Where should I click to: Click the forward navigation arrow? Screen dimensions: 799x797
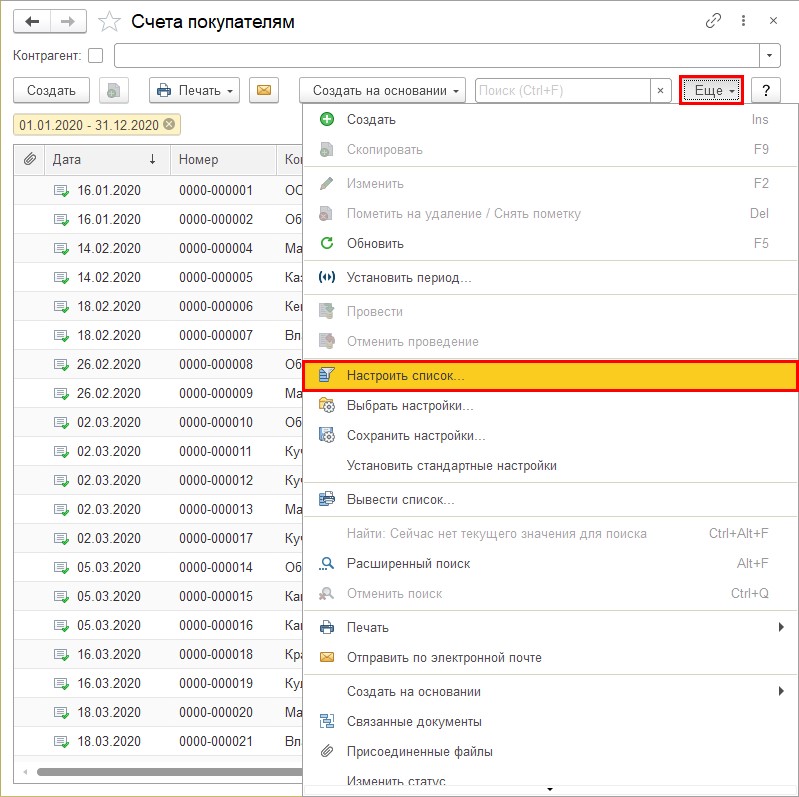coord(67,21)
